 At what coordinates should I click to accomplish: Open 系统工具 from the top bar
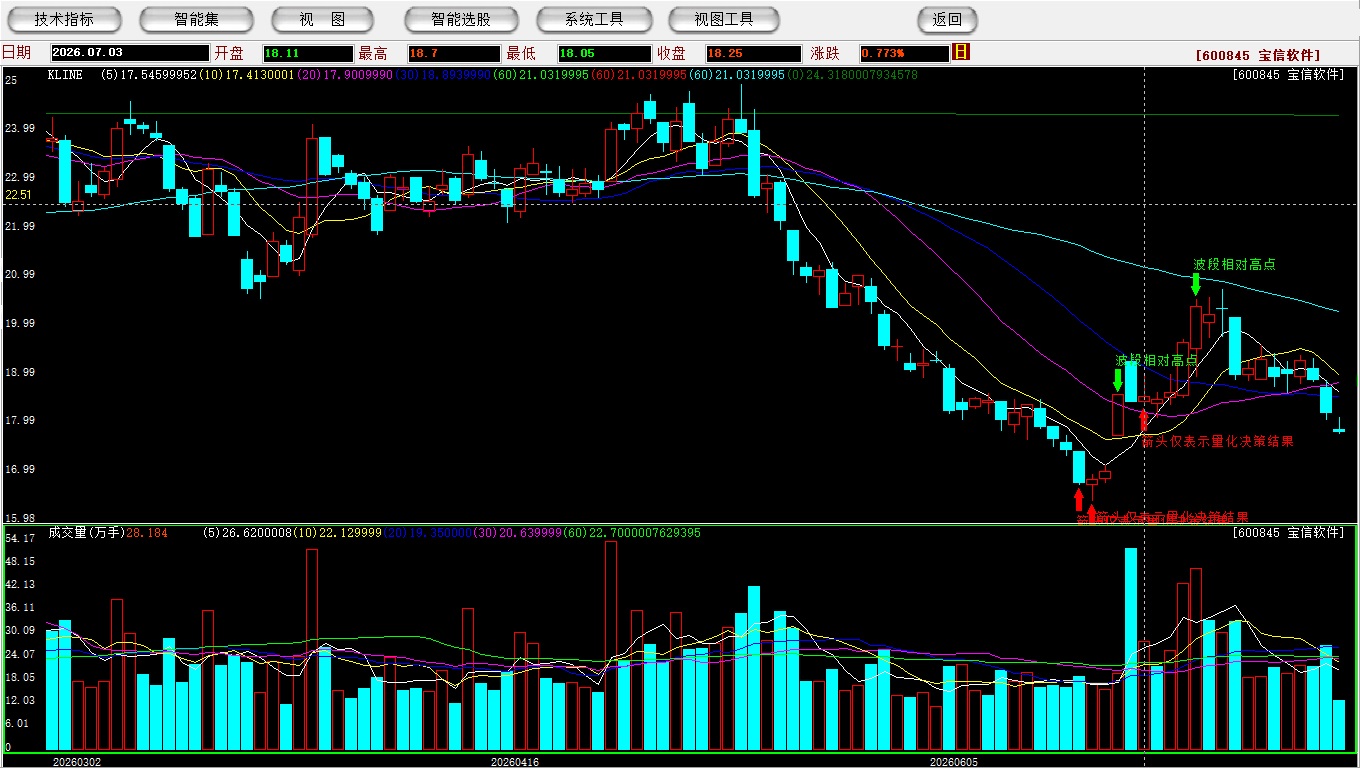[x=594, y=19]
